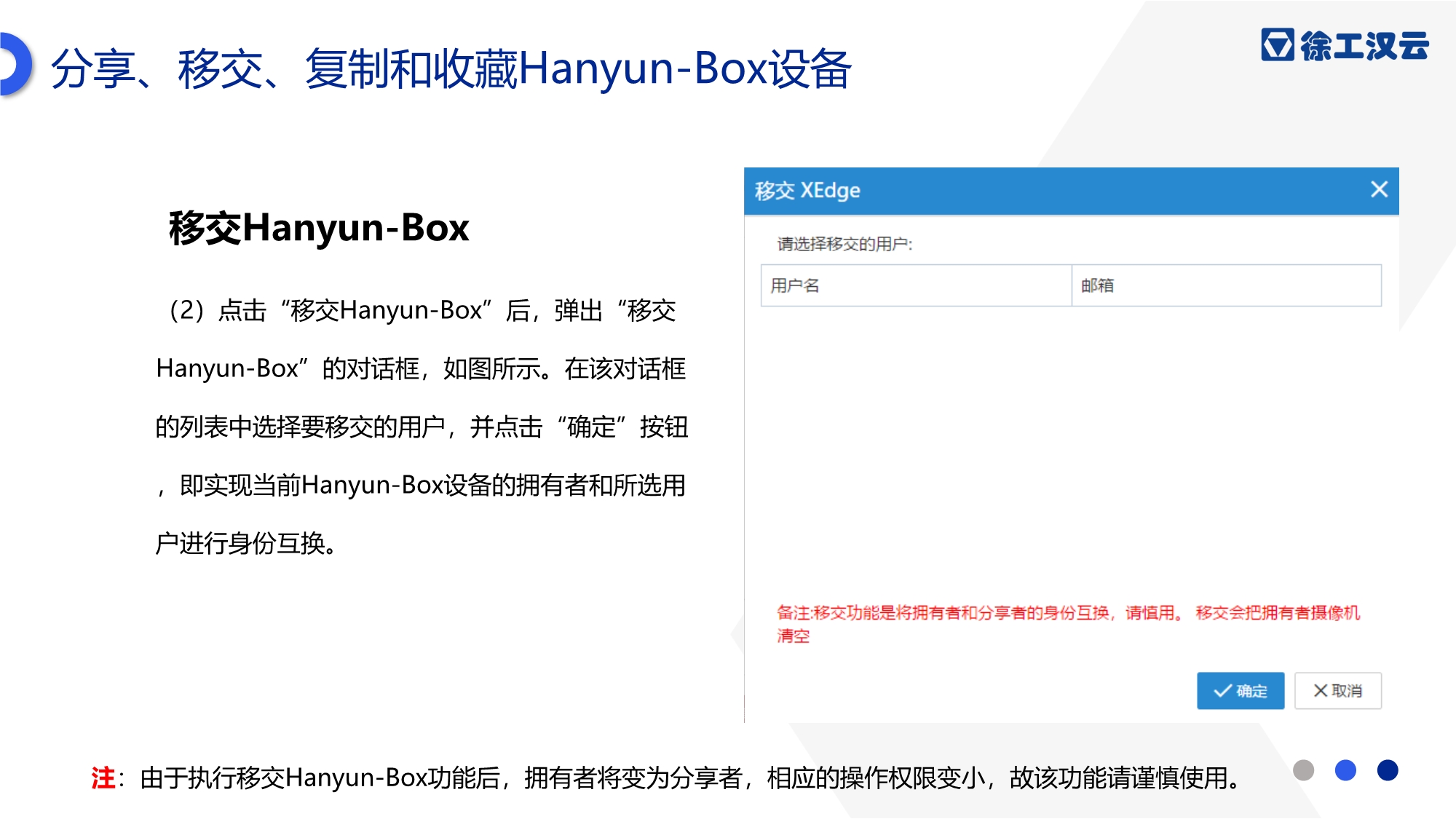
Task: Click the 徐工汉云 logo
Action: click(1345, 45)
